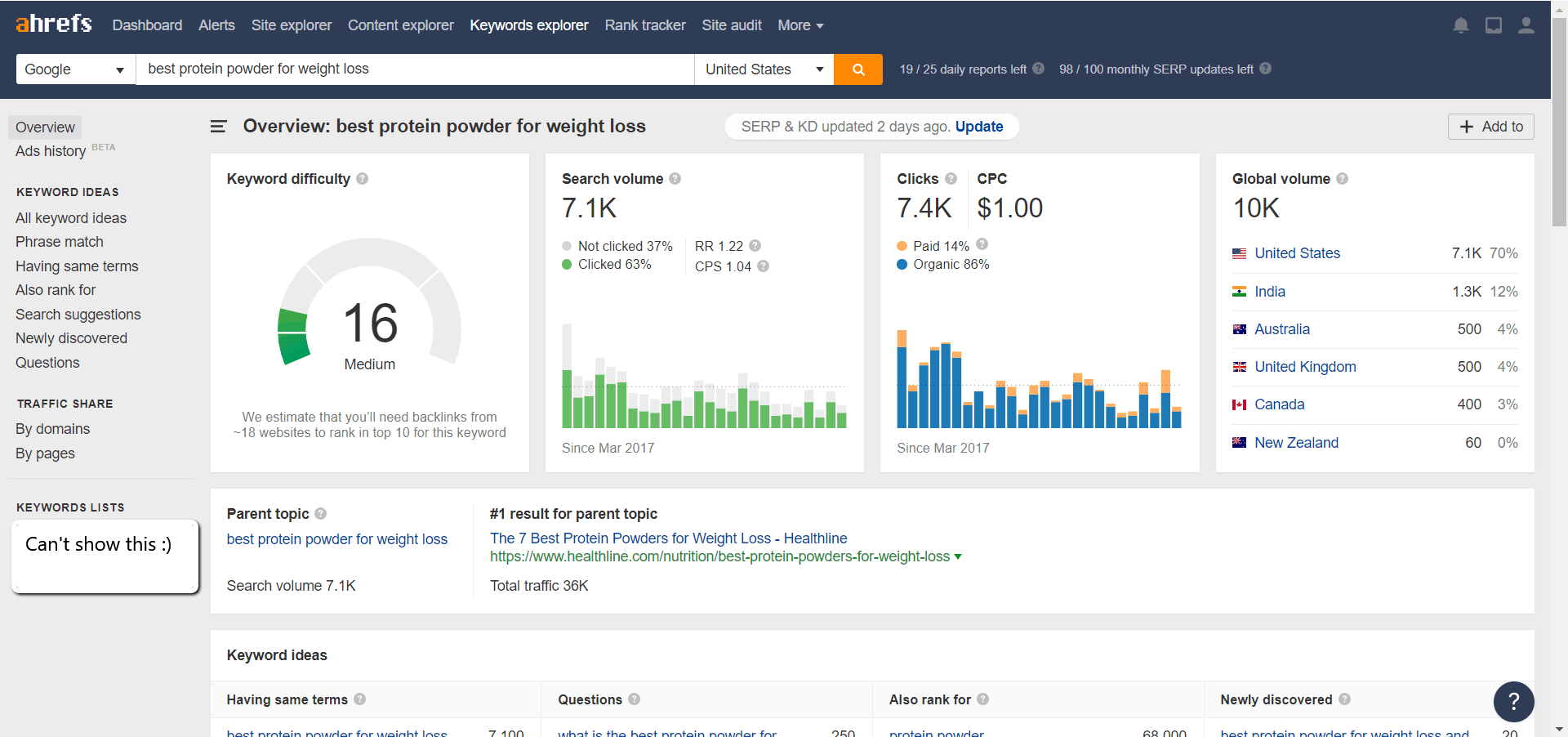Click the keyword search input field
The image size is (1568, 737).
(415, 69)
